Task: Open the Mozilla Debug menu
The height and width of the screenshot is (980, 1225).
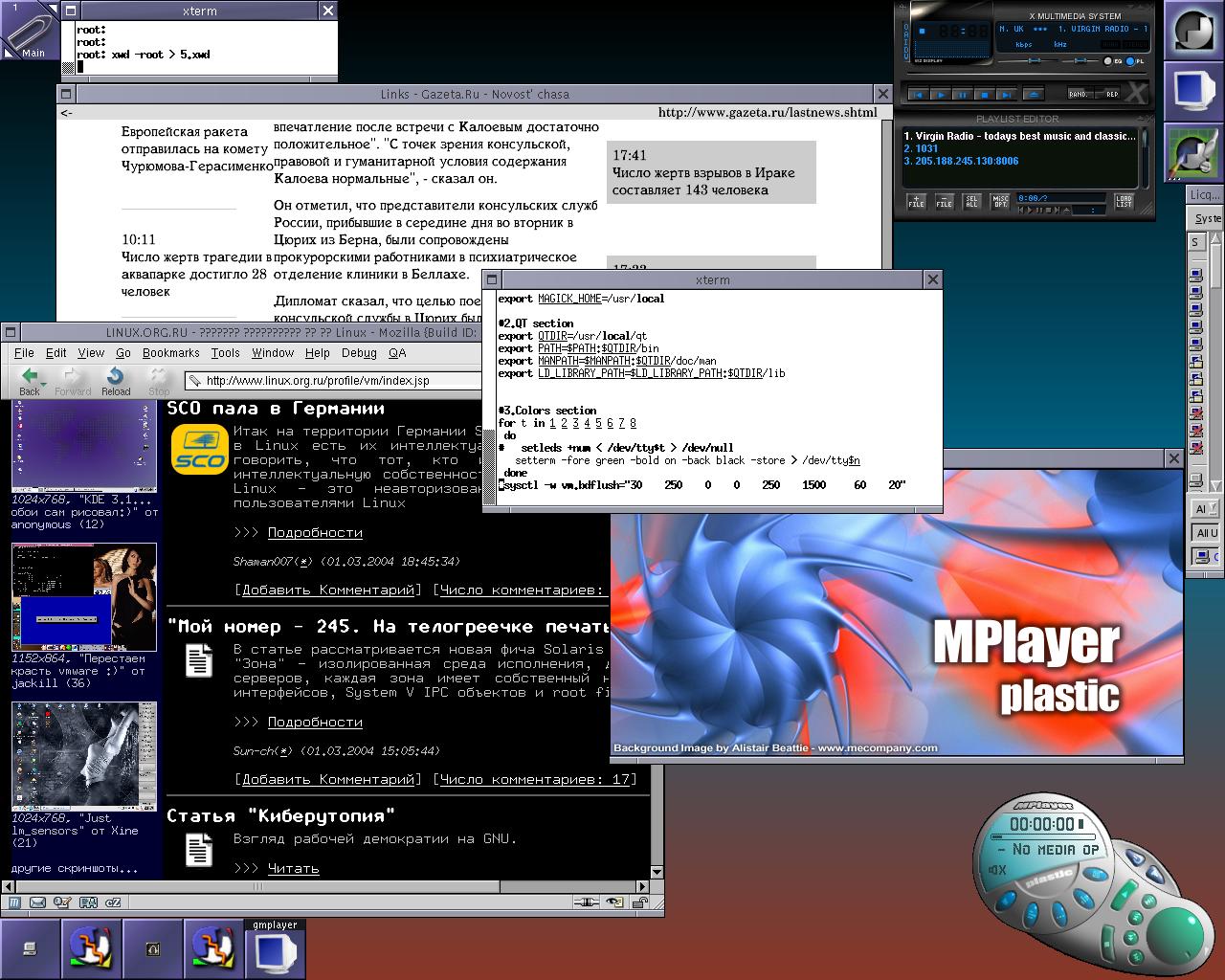Action: pos(359,353)
